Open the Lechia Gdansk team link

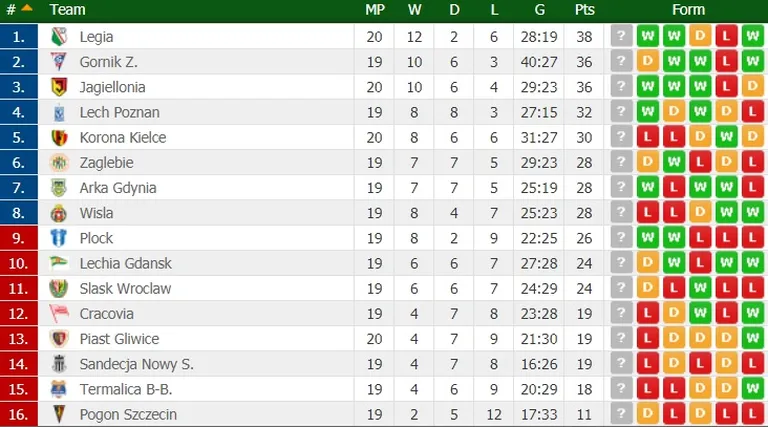126,263
